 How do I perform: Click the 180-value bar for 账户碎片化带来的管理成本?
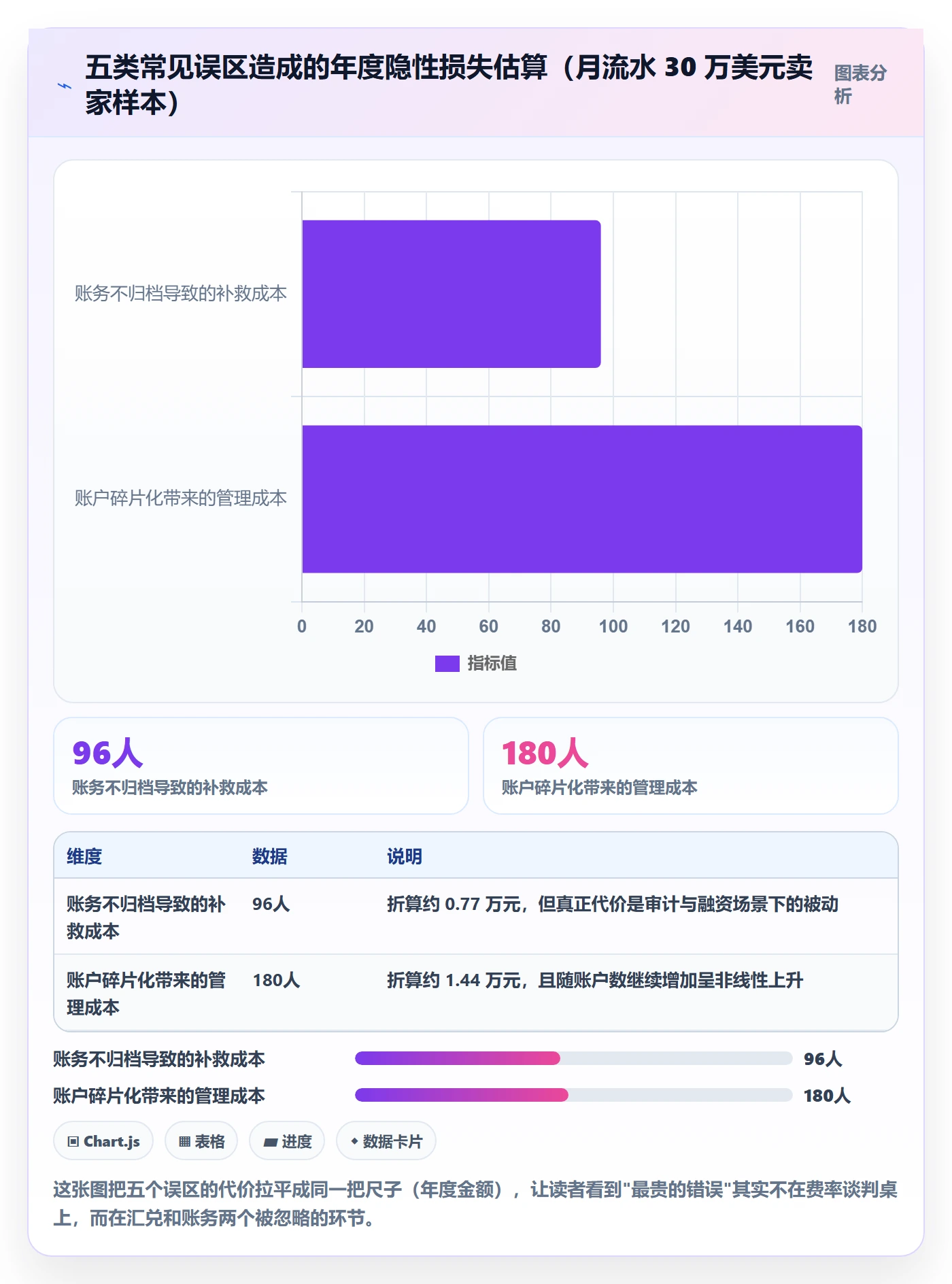[x=581, y=499]
